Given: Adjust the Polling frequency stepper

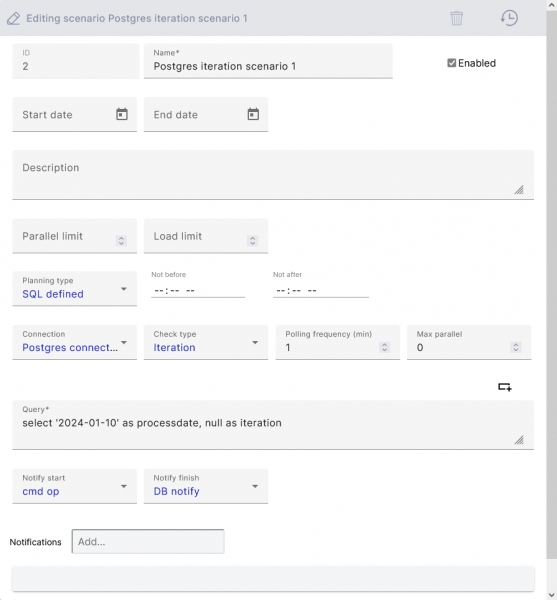Looking at the screenshot, I should (x=384, y=347).
